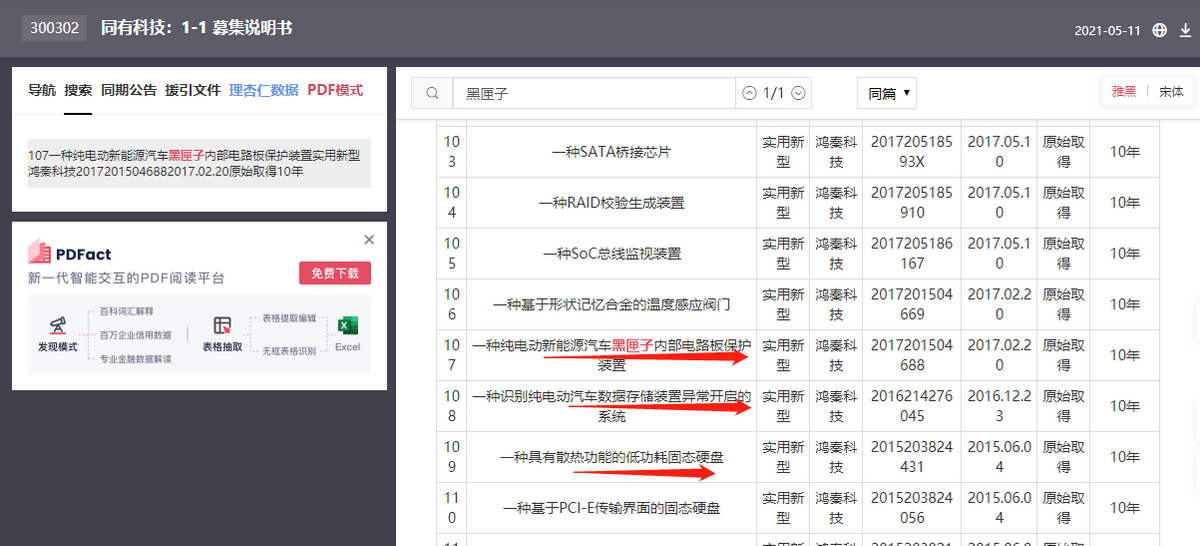Go to next search match arrow
Viewport: 1200px width, 546px height.
[x=798, y=93]
